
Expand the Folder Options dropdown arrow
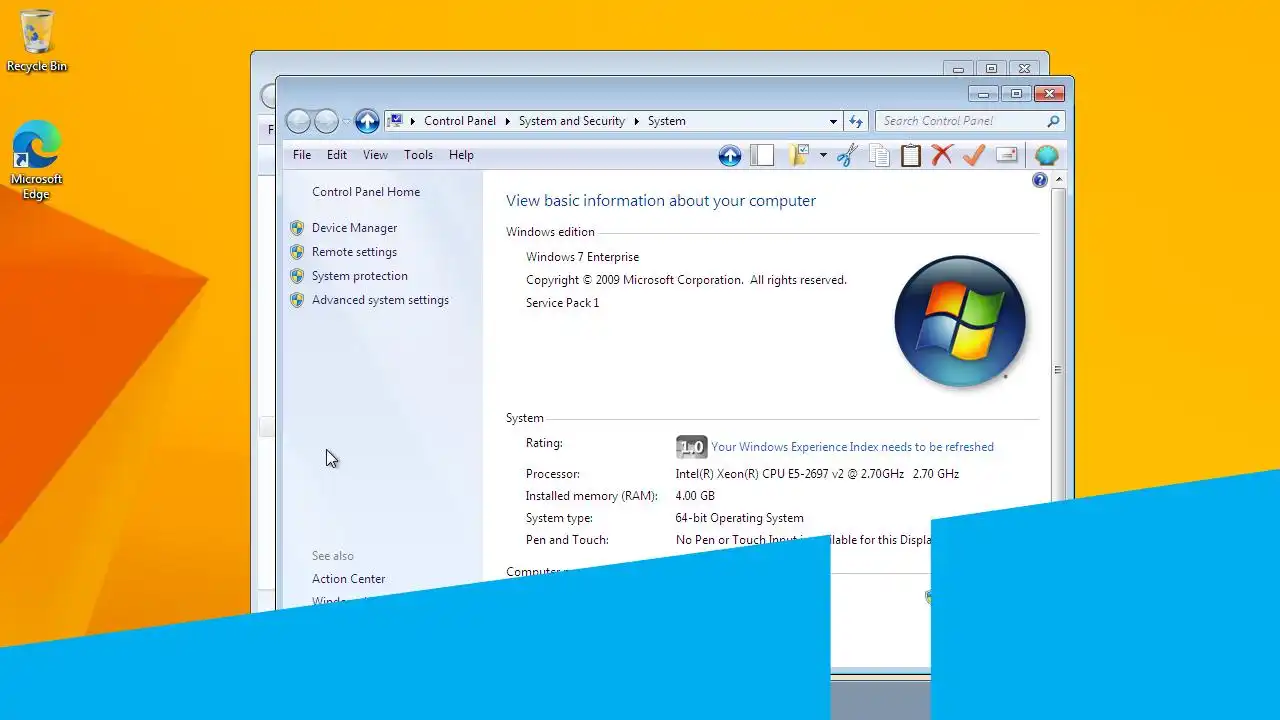point(823,155)
